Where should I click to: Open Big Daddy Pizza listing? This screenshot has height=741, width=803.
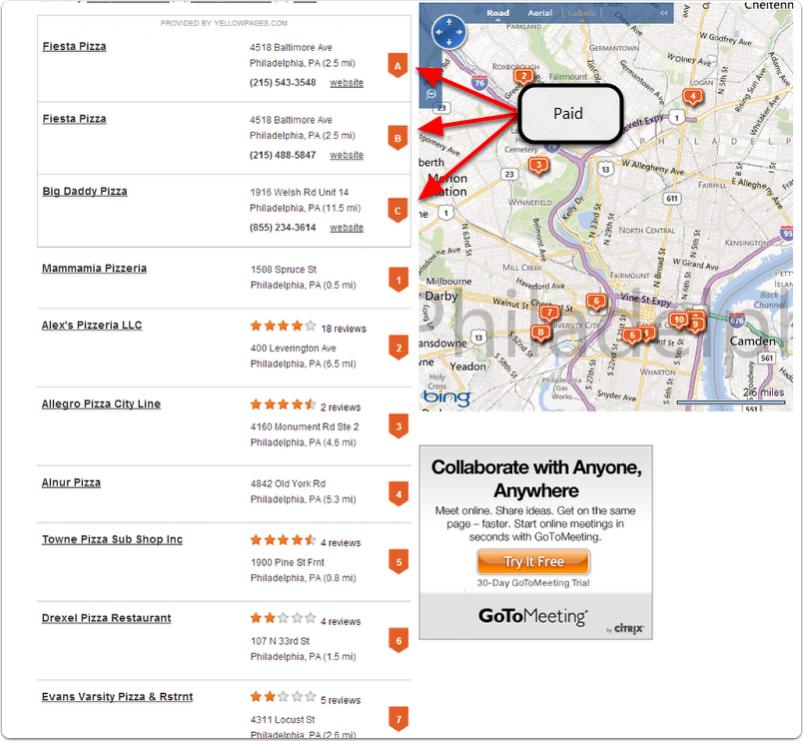coord(85,192)
